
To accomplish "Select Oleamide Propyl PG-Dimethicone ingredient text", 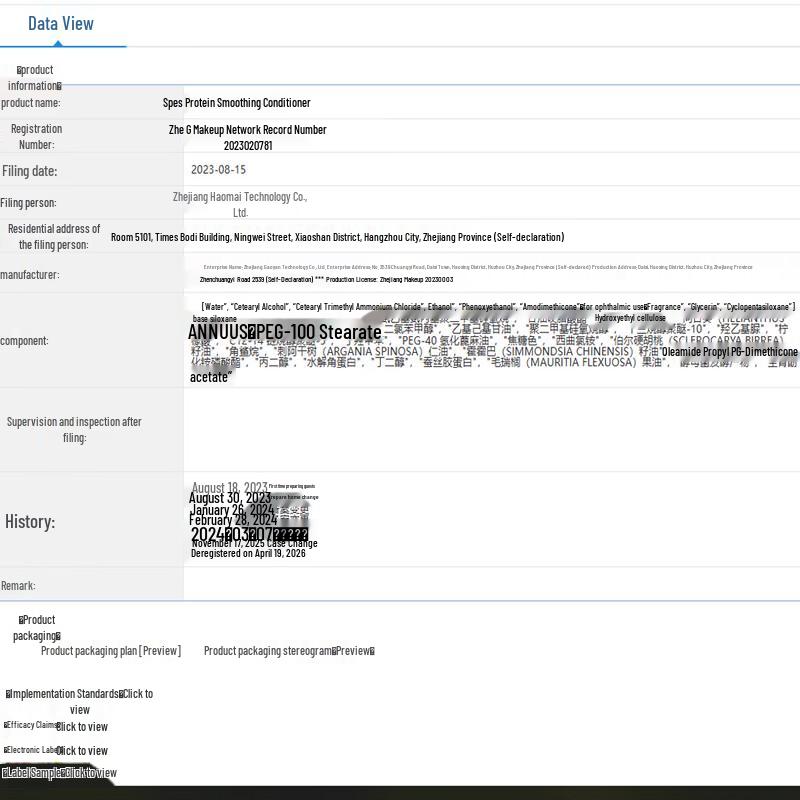I will pos(730,352).
